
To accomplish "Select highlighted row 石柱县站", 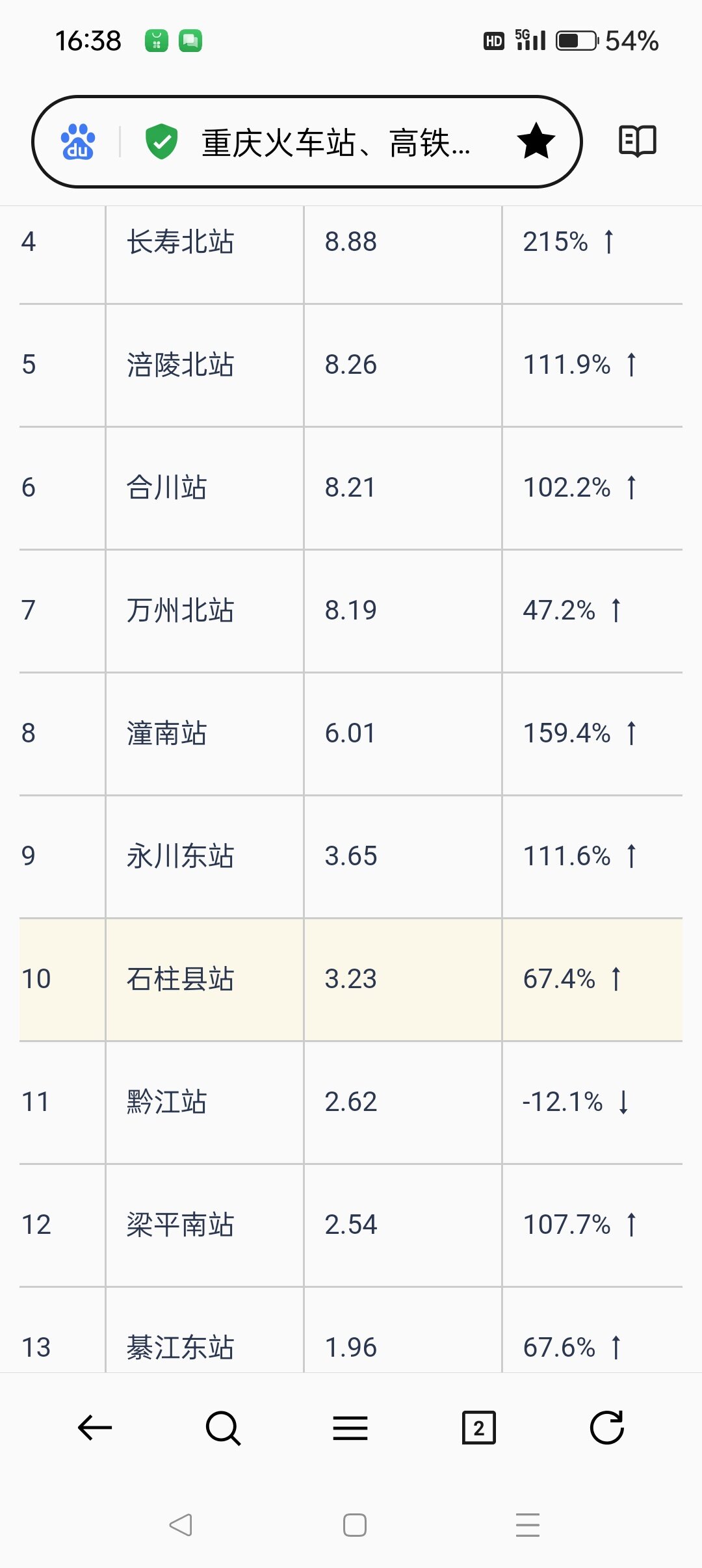I will point(180,979).
